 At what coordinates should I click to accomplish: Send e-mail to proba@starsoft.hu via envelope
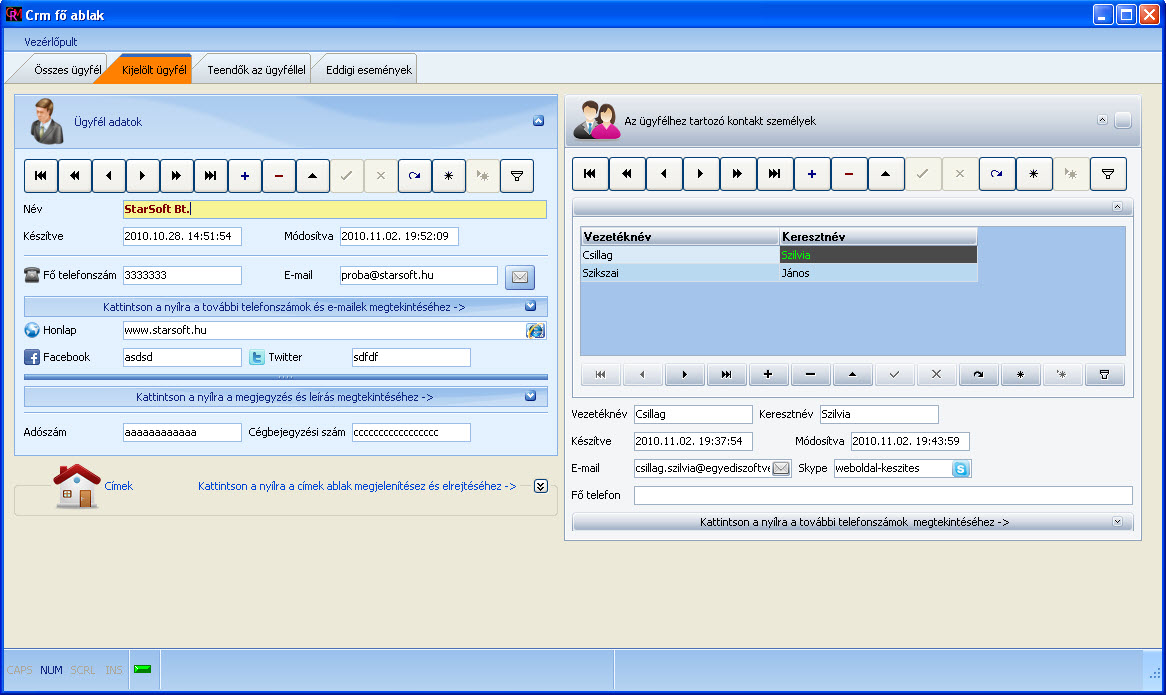coord(520,277)
